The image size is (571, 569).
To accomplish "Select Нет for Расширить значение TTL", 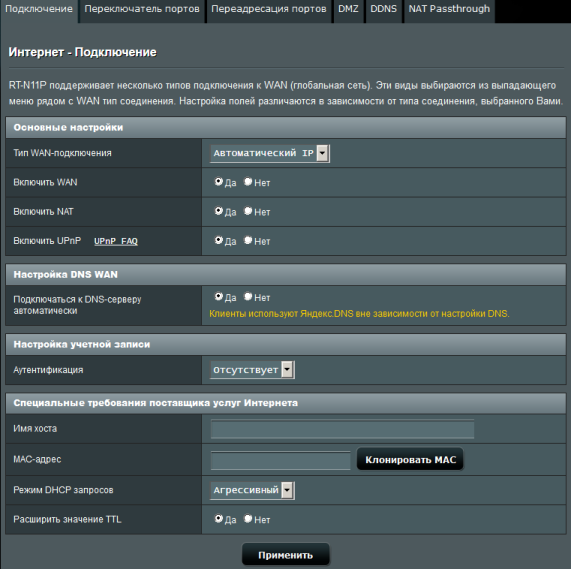I will 248,518.
